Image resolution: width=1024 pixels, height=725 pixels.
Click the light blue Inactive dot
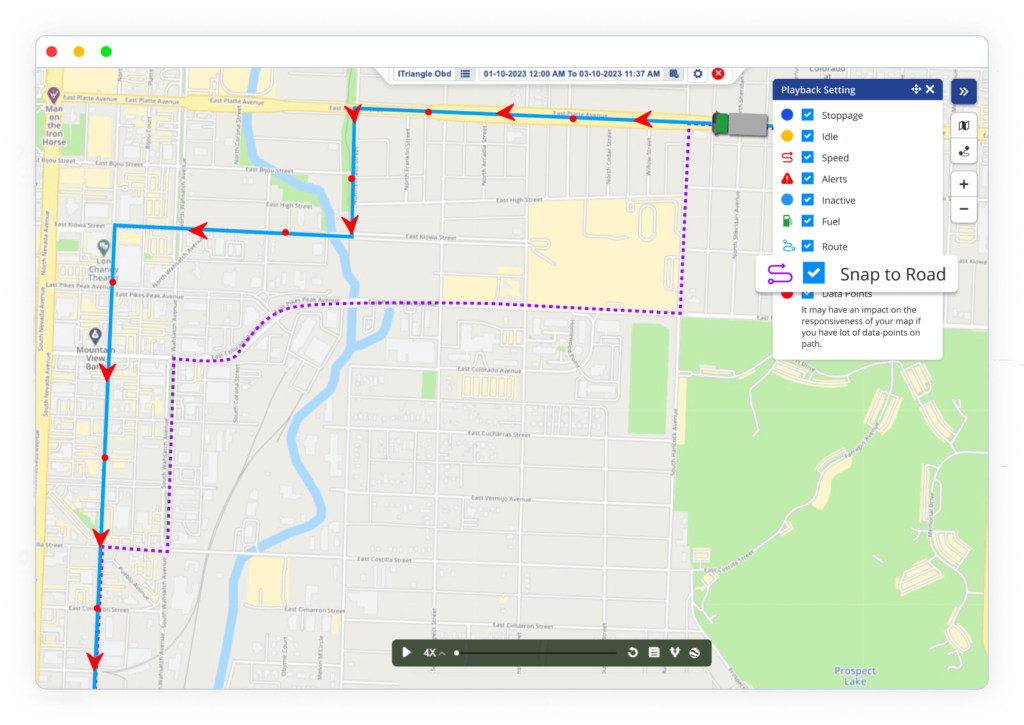(x=787, y=200)
